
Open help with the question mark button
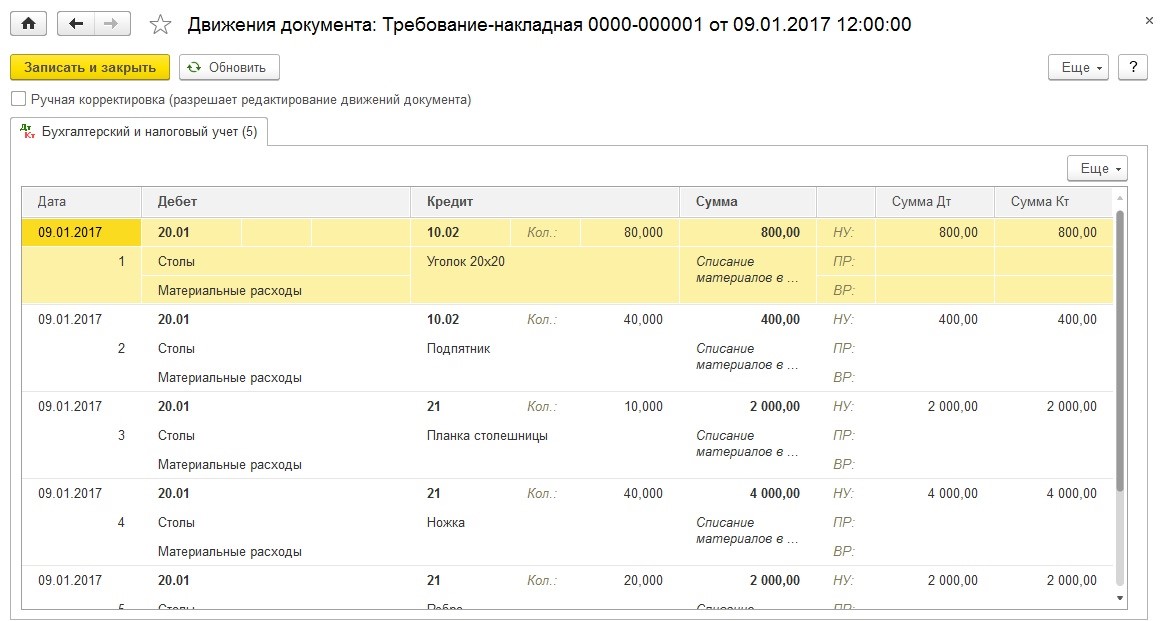click(x=1133, y=68)
